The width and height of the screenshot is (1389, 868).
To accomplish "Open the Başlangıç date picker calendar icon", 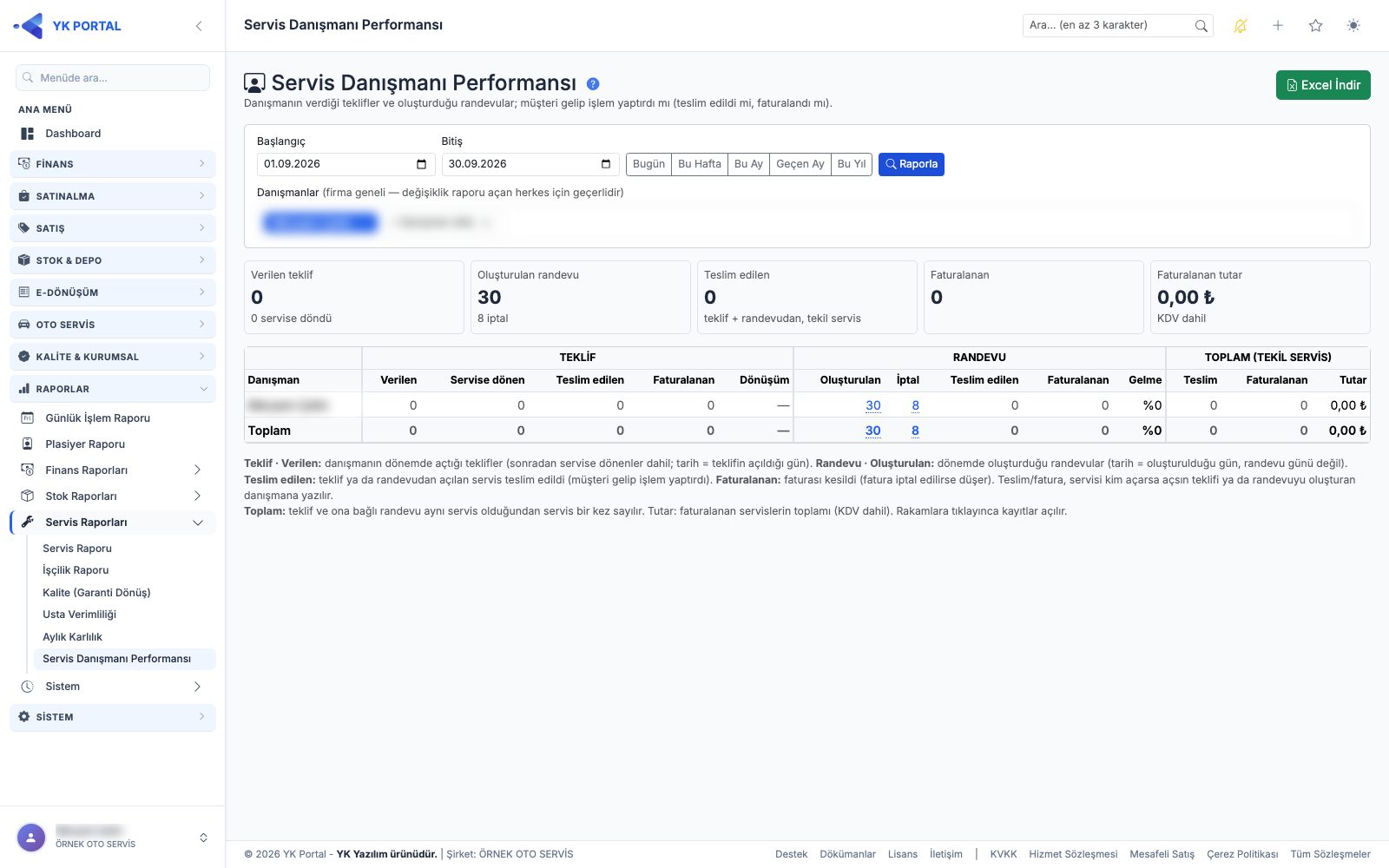I will tap(421, 164).
